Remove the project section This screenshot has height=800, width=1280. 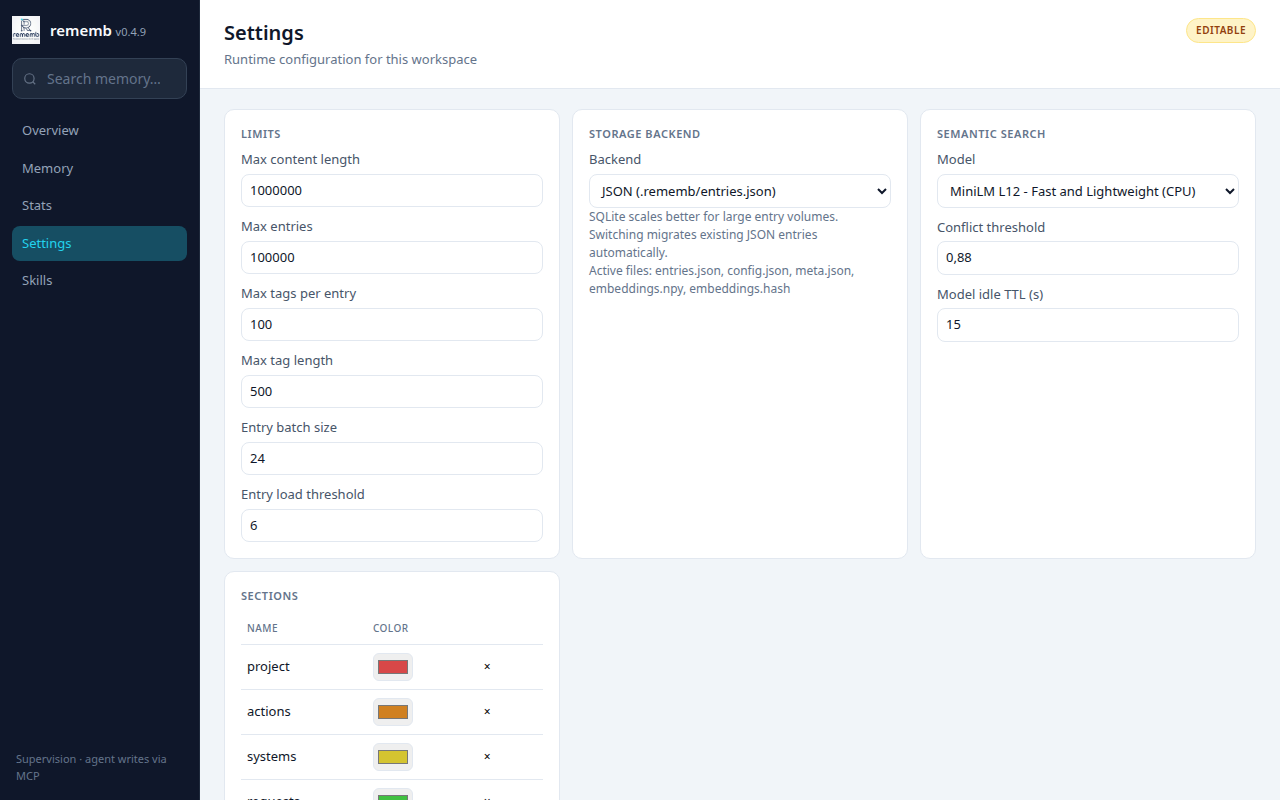pos(487,666)
